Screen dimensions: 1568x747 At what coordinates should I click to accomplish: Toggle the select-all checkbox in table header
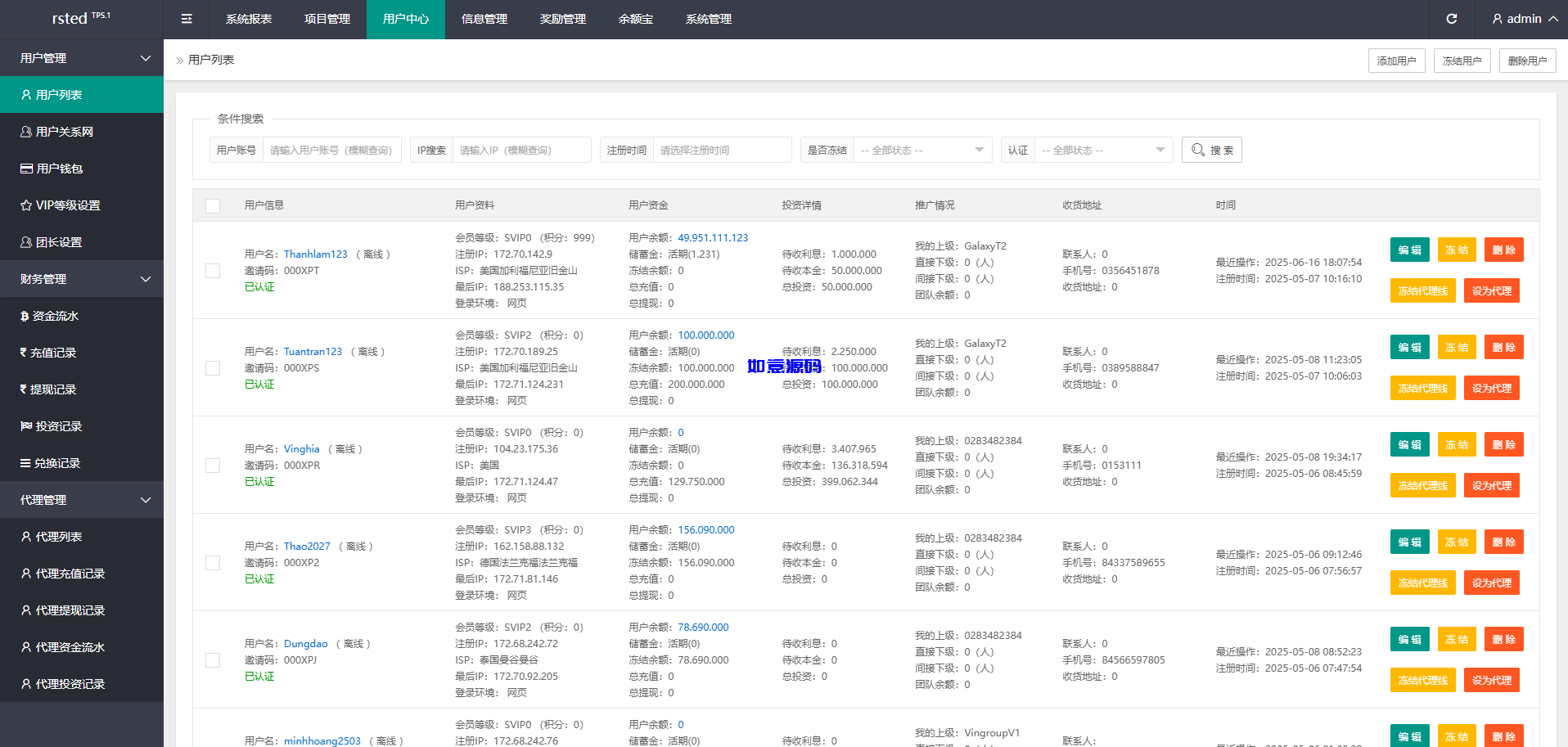[x=213, y=206]
